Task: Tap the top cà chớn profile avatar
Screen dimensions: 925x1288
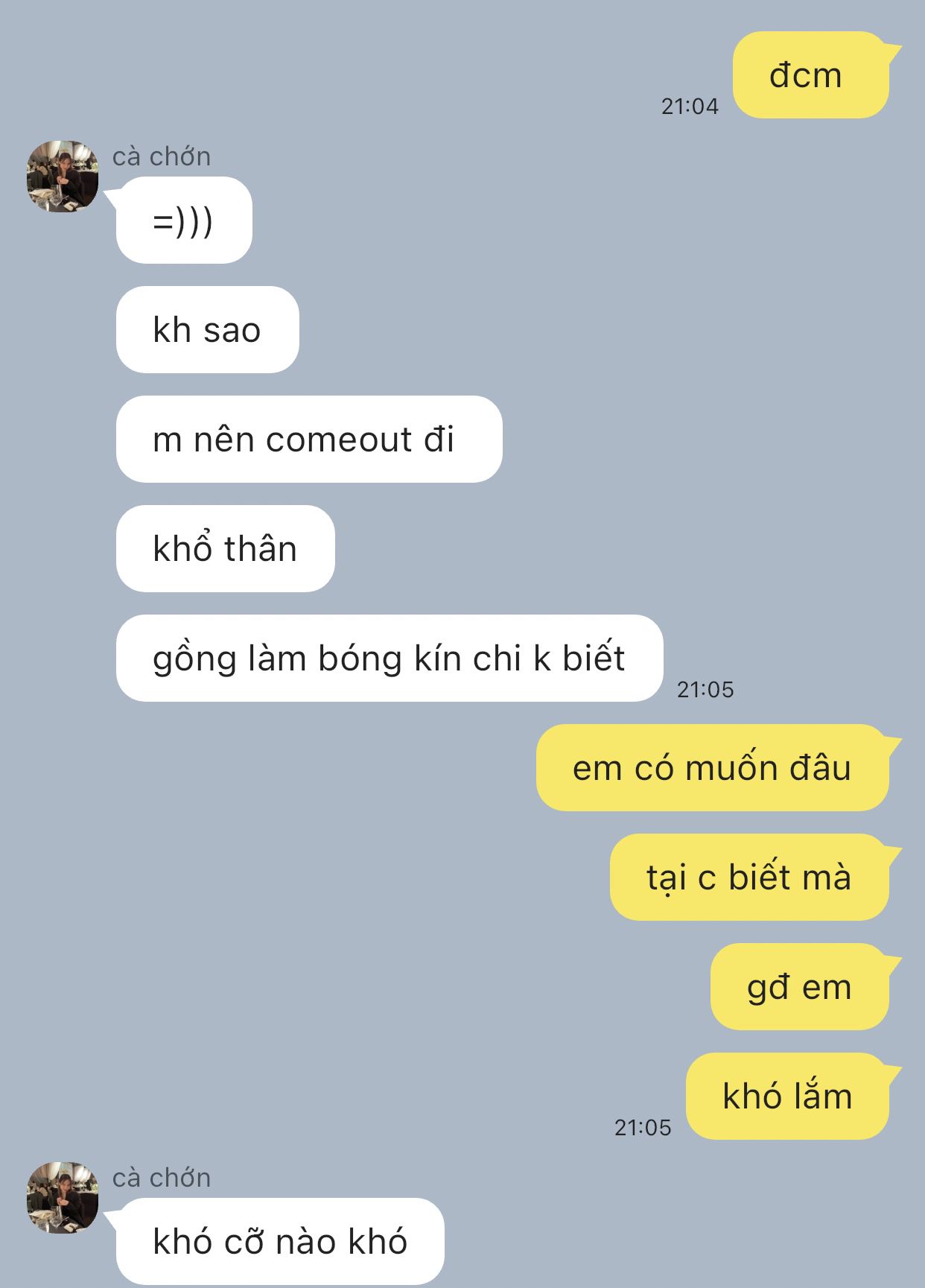Action: pos(63,177)
